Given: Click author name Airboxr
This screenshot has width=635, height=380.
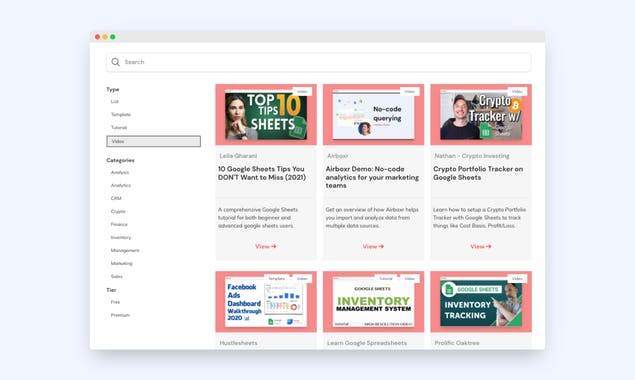Looking at the screenshot, I should [x=338, y=156].
